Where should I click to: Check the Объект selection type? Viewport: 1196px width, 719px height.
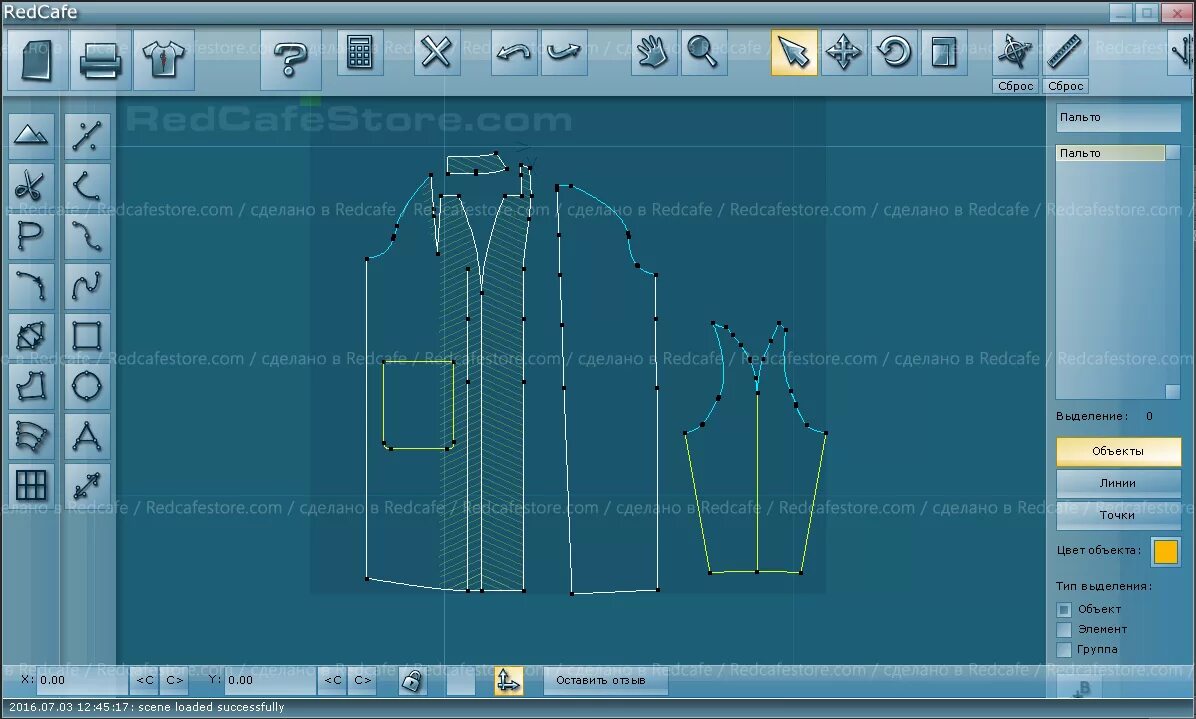pyautogui.click(x=1064, y=609)
